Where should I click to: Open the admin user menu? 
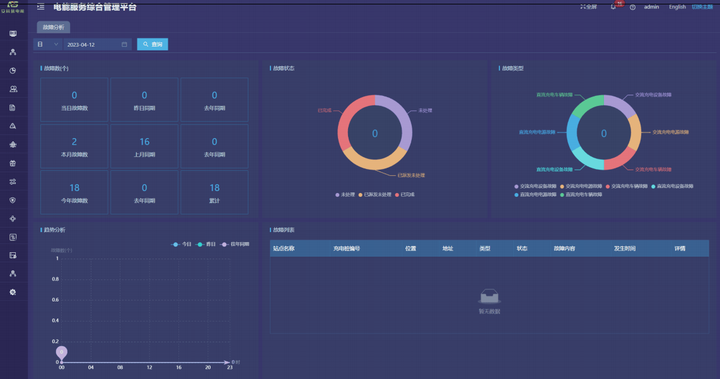tap(651, 7)
